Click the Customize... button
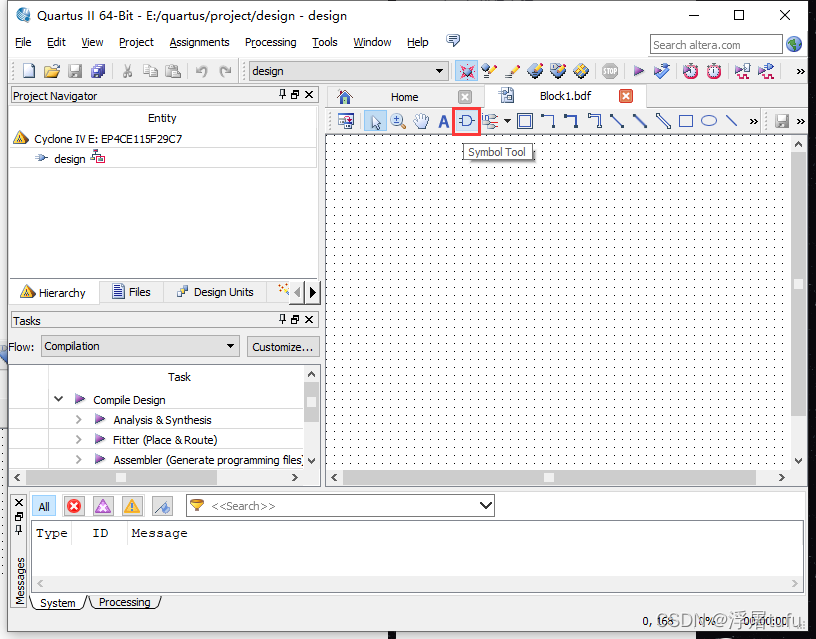The height and width of the screenshot is (639, 816). pyautogui.click(x=283, y=347)
